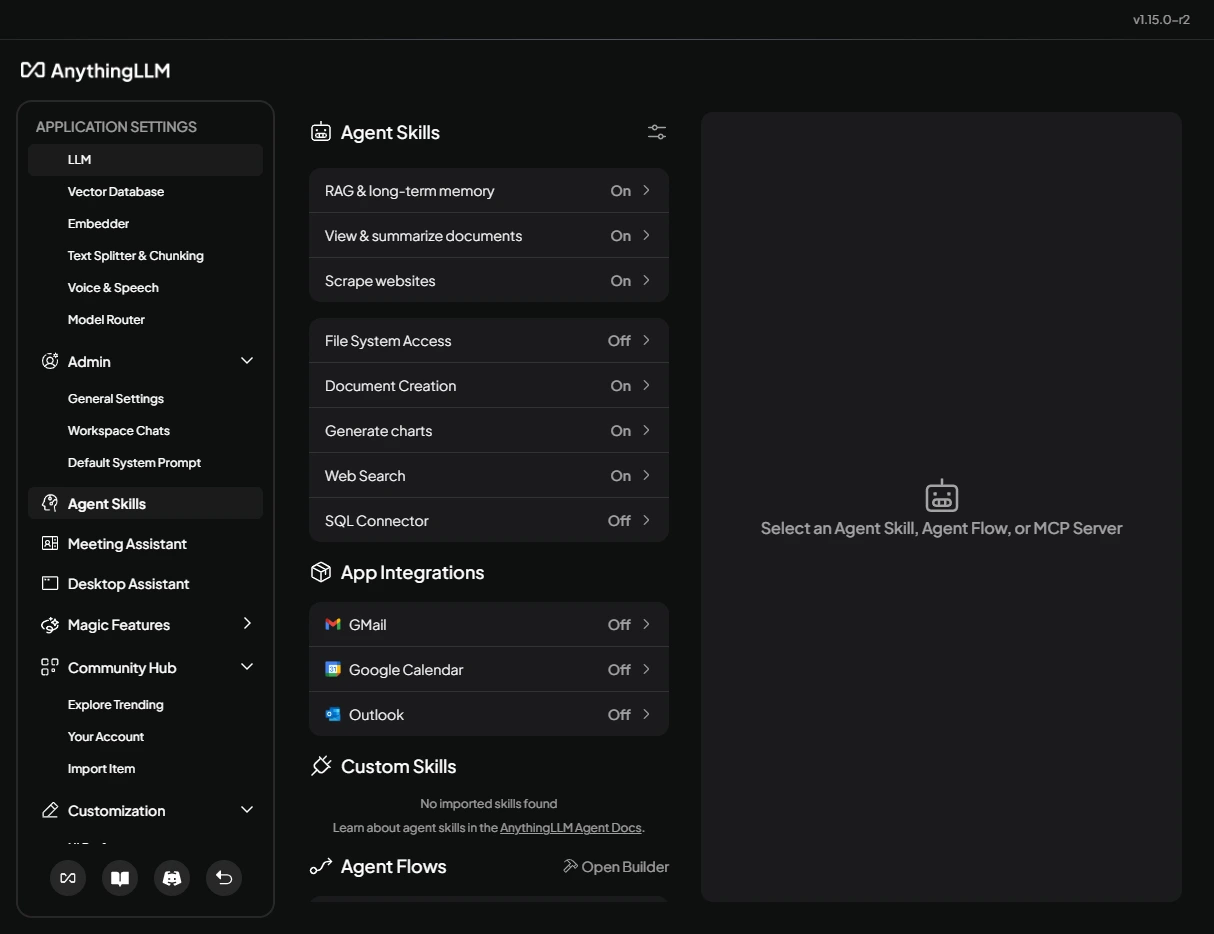1214x934 pixels.
Task: Open Discord via footer icon
Action: click(172, 878)
